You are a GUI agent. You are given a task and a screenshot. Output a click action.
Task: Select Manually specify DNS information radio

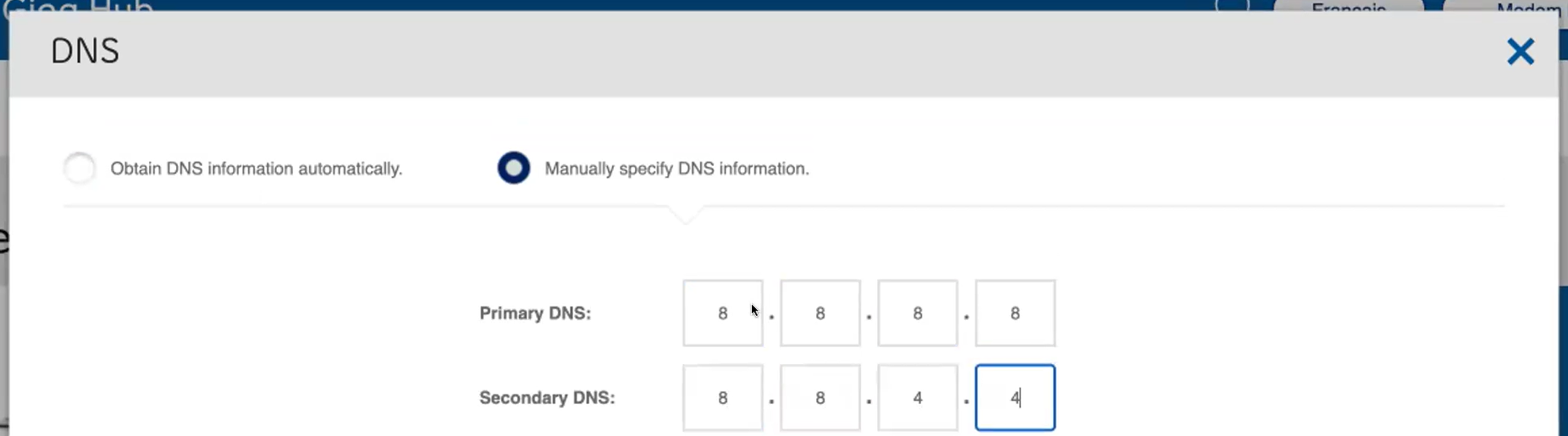(x=514, y=168)
